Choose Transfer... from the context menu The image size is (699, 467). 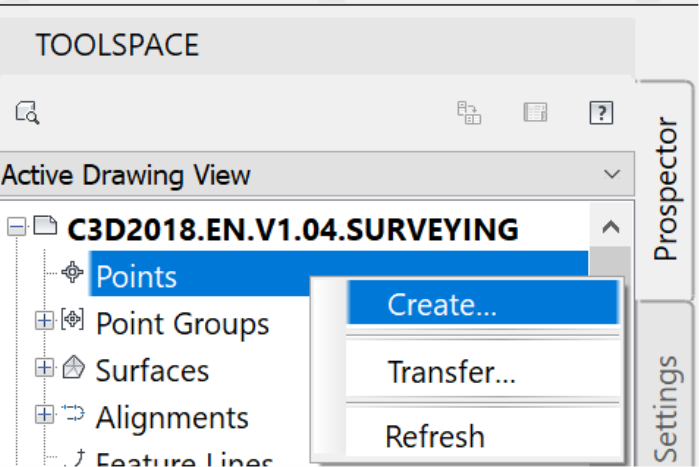[x=451, y=372]
